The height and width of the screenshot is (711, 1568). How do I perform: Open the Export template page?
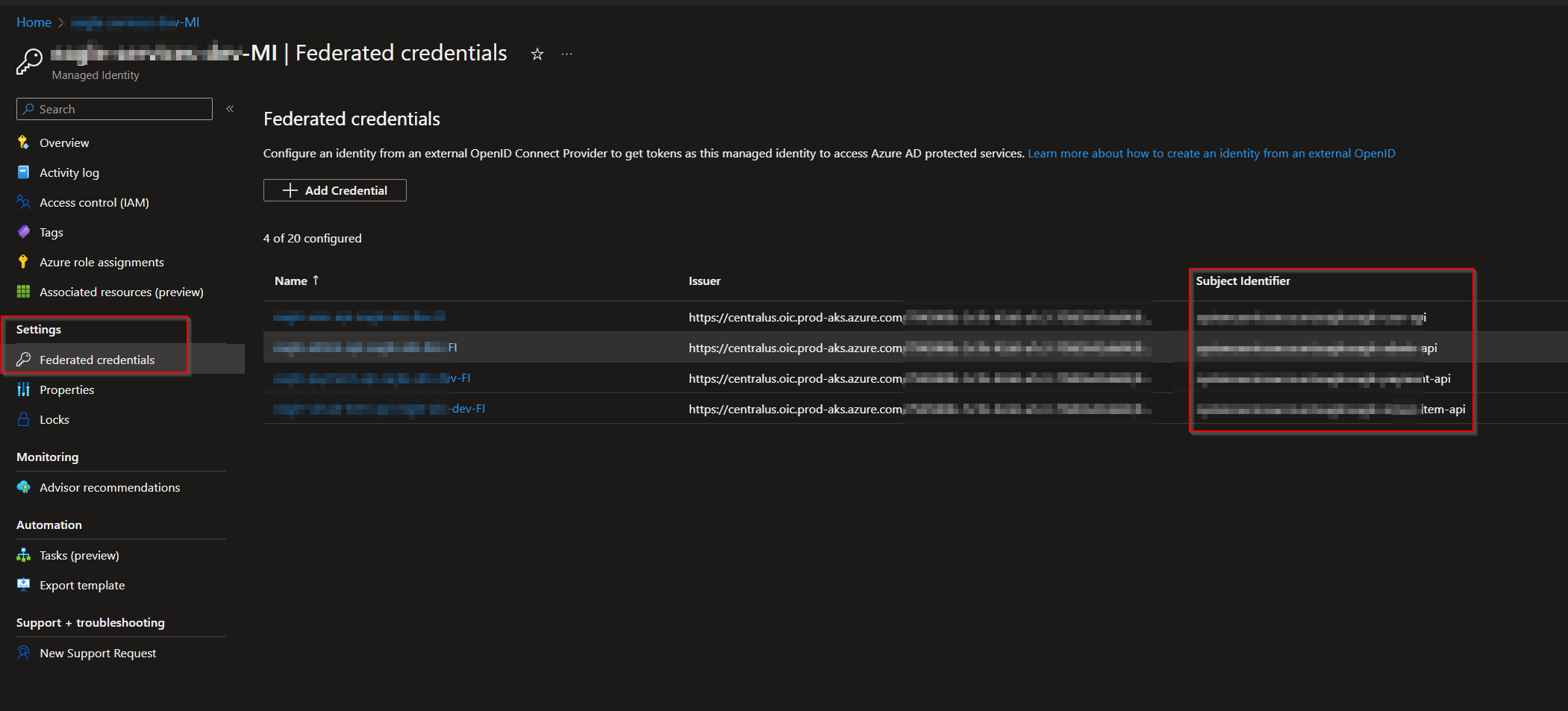coord(82,585)
